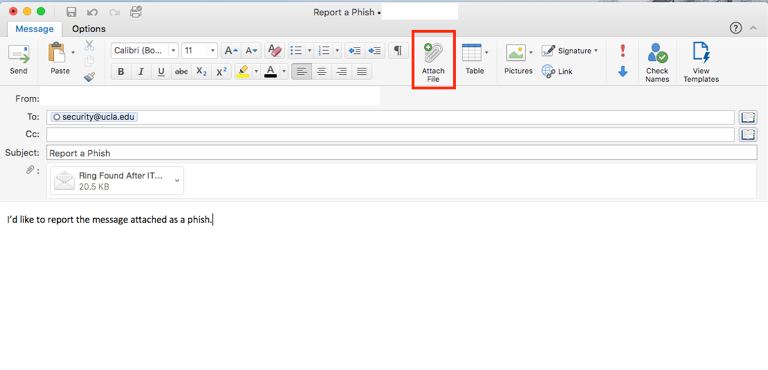The width and height of the screenshot is (768, 370).
Task: Click the Subject field
Action: point(402,153)
